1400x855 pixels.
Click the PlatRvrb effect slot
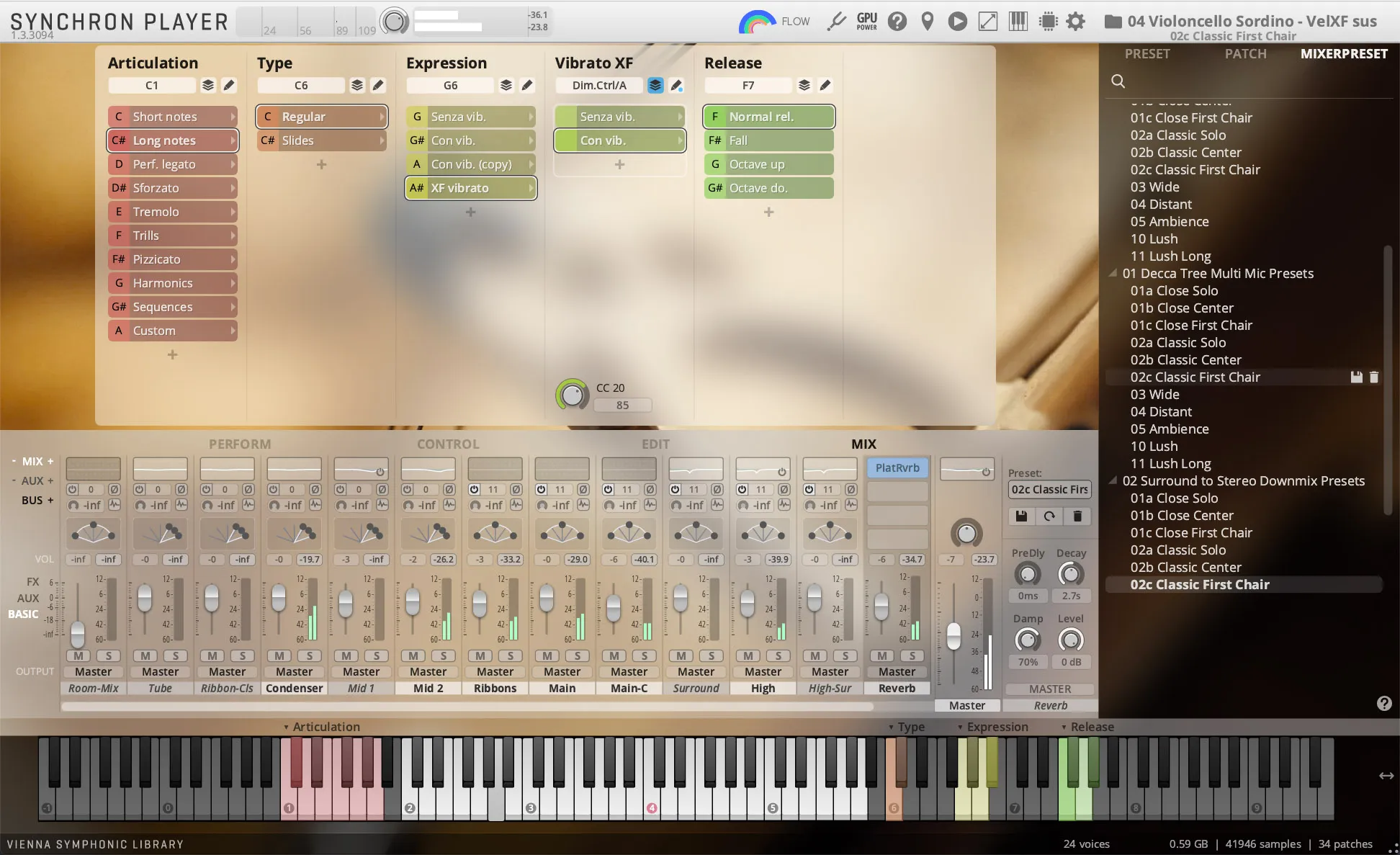click(x=897, y=468)
